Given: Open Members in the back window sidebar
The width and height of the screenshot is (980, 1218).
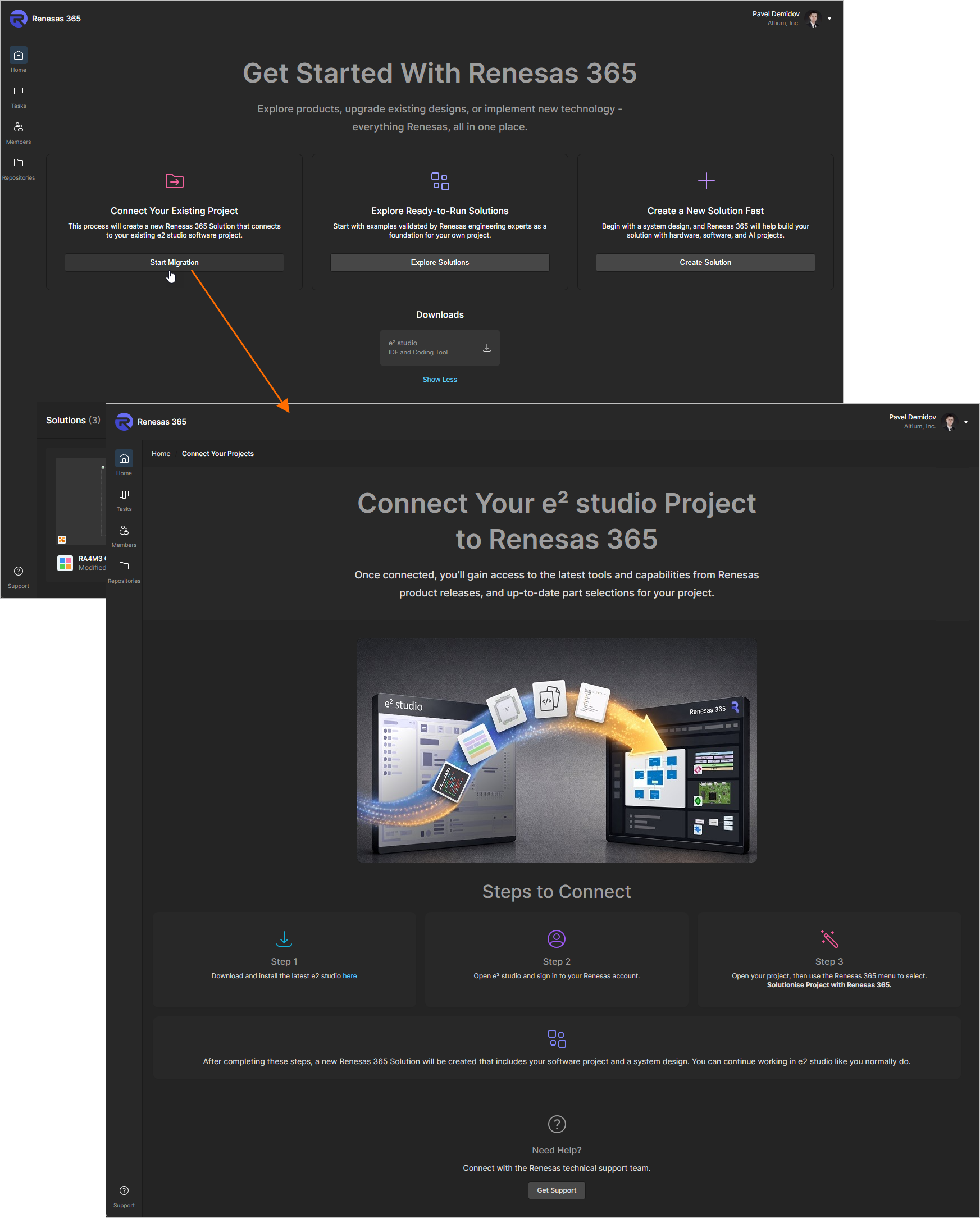Looking at the screenshot, I should (x=18, y=133).
